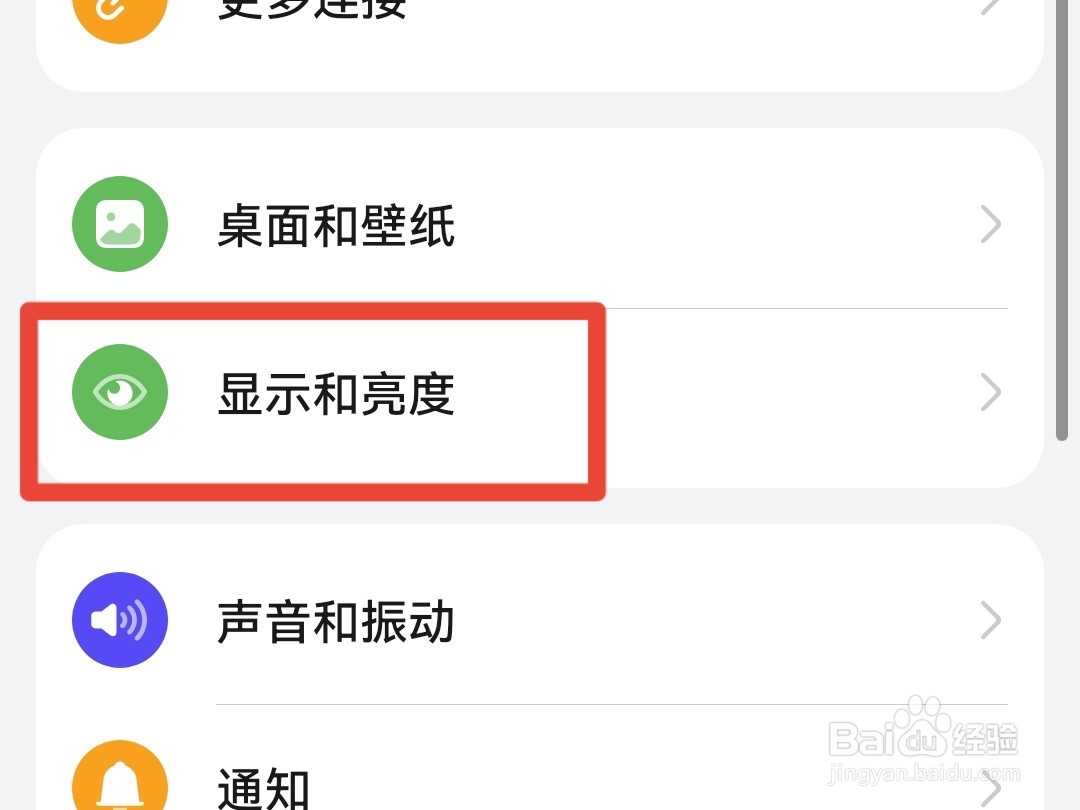Expand 声音和振动 using its right chevron
The image size is (1080, 810).
990,620
